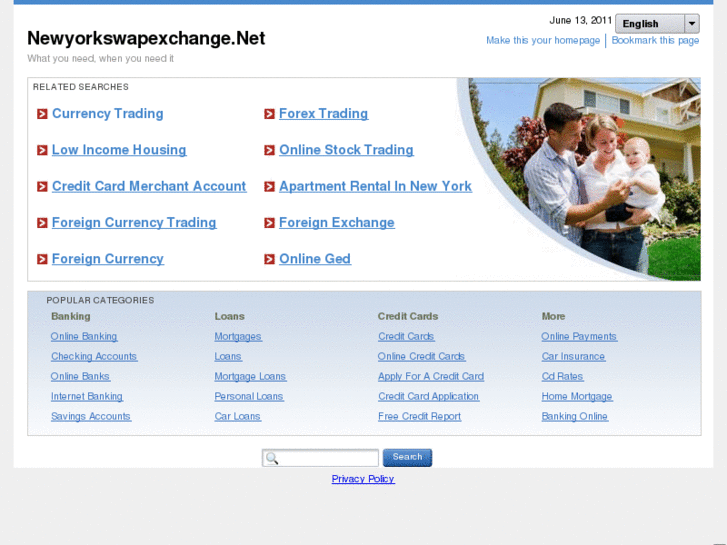Click the red arrow beside Apartment Rental In New York

pyautogui.click(x=269, y=186)
